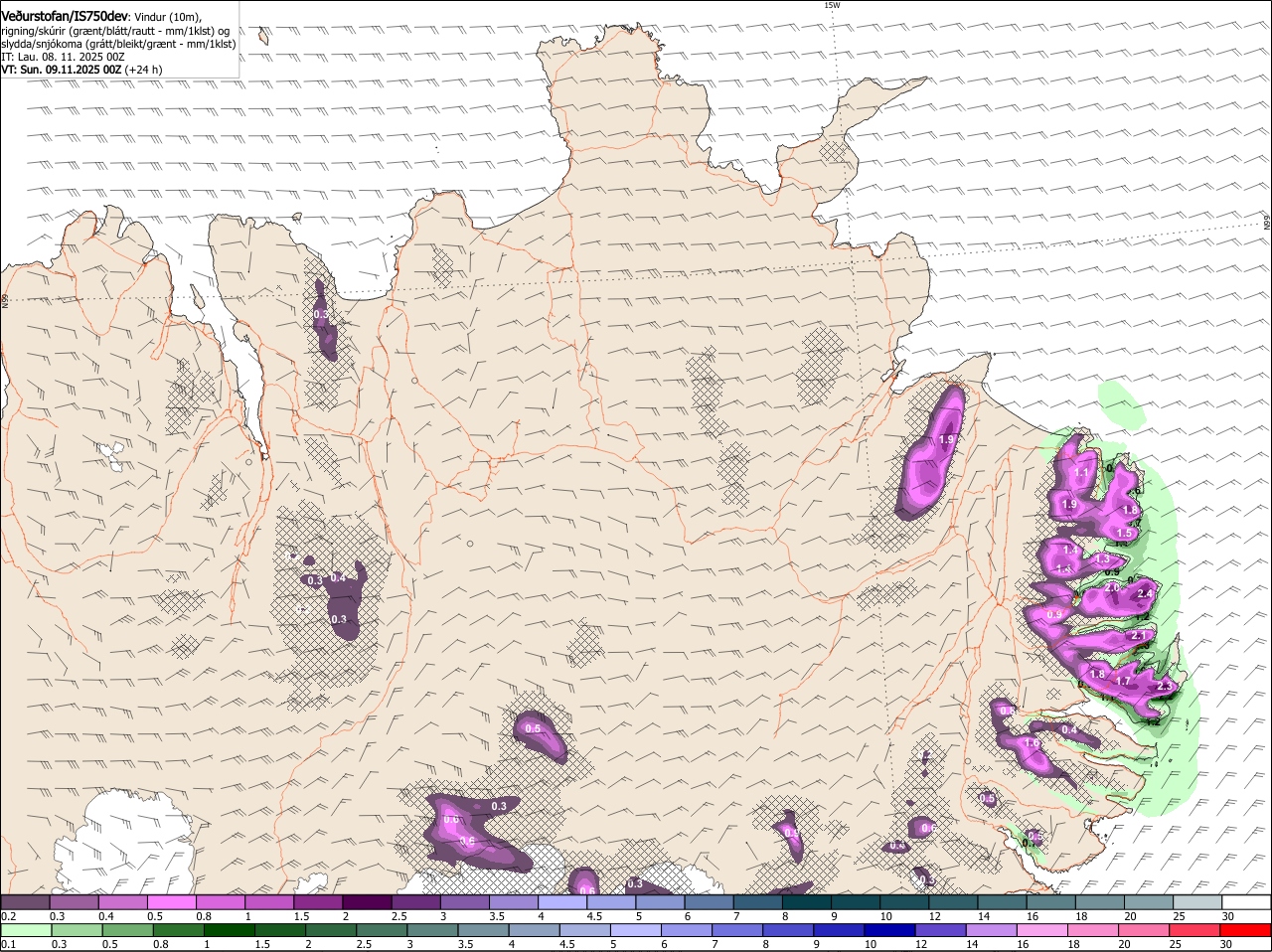Click the '0.2' label starting the snow scale
The image size is (1272, 952).
8,916
